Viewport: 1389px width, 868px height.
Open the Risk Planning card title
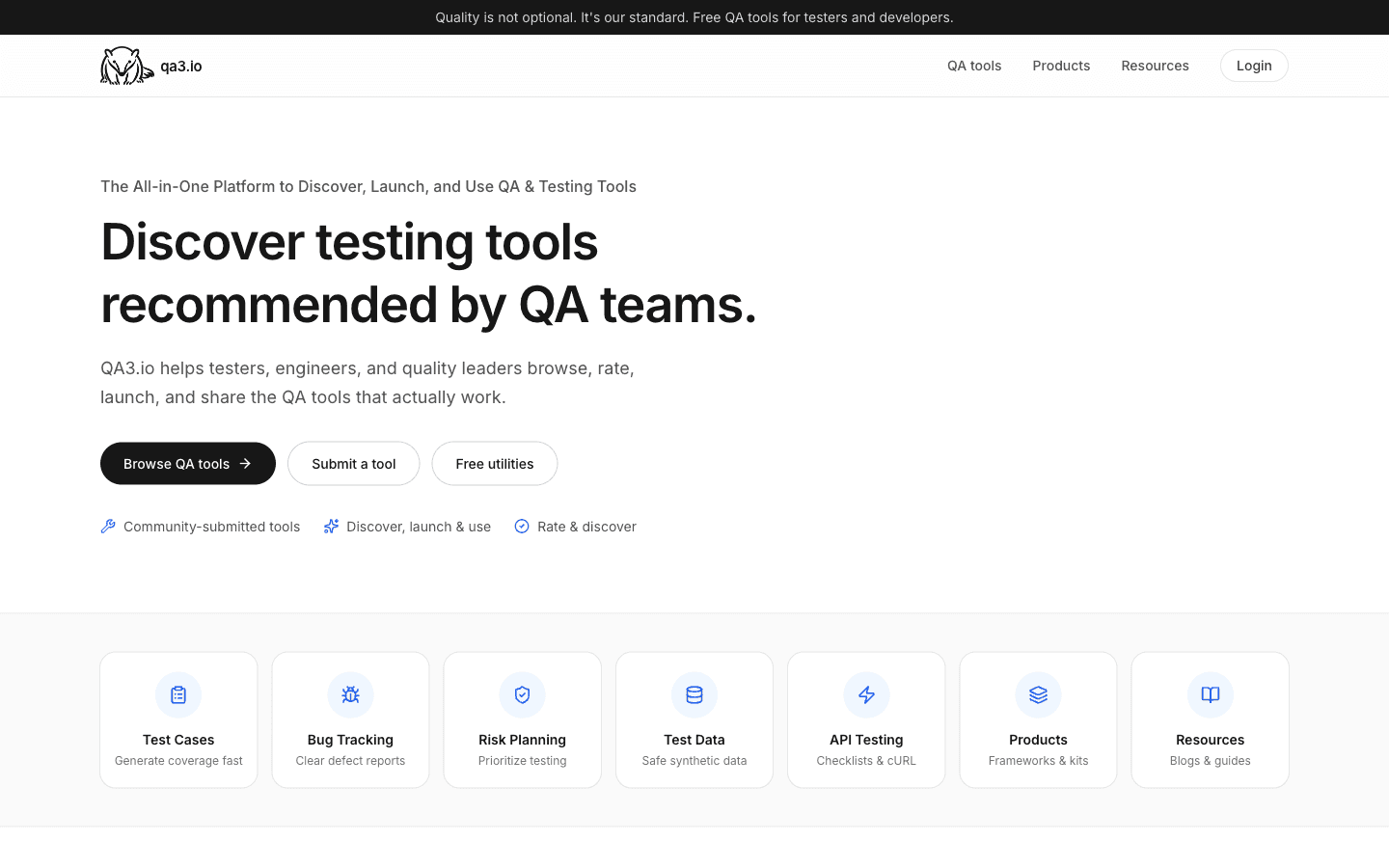coord(522,740)
